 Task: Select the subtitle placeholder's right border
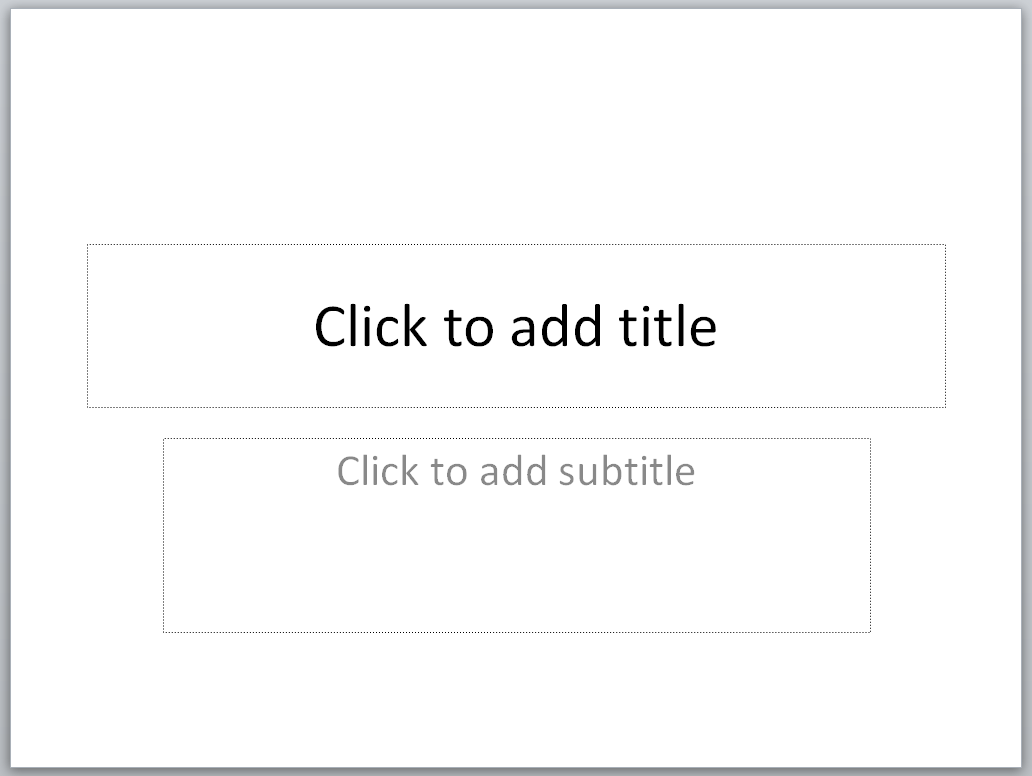[x=870, y=535]
